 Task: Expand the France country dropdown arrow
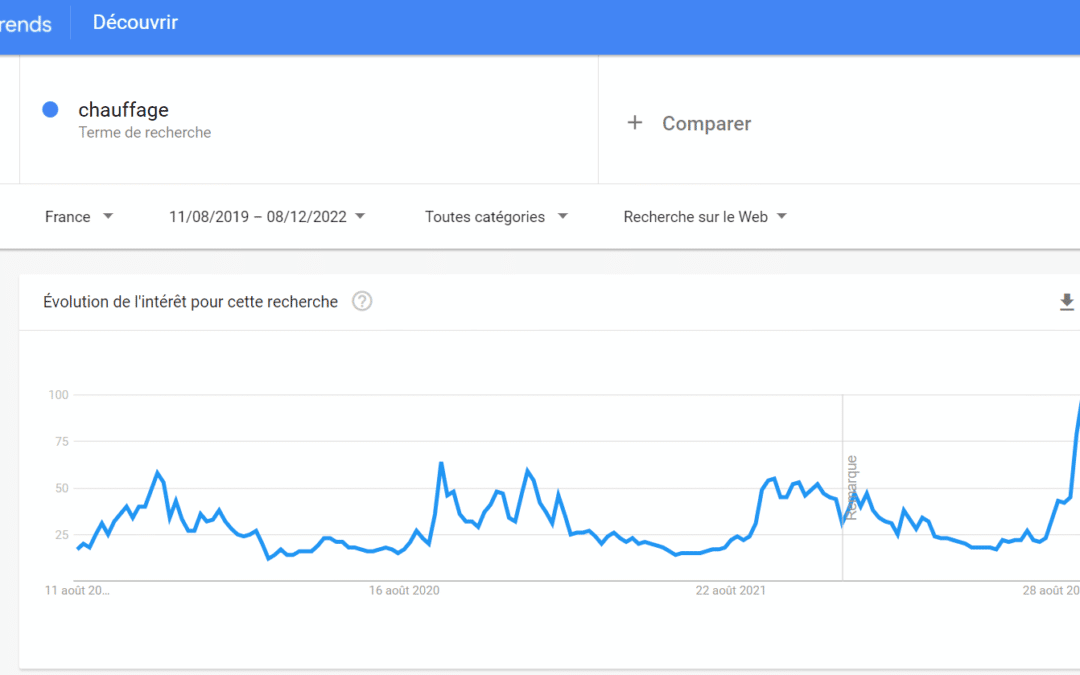[x=108, y=216]
